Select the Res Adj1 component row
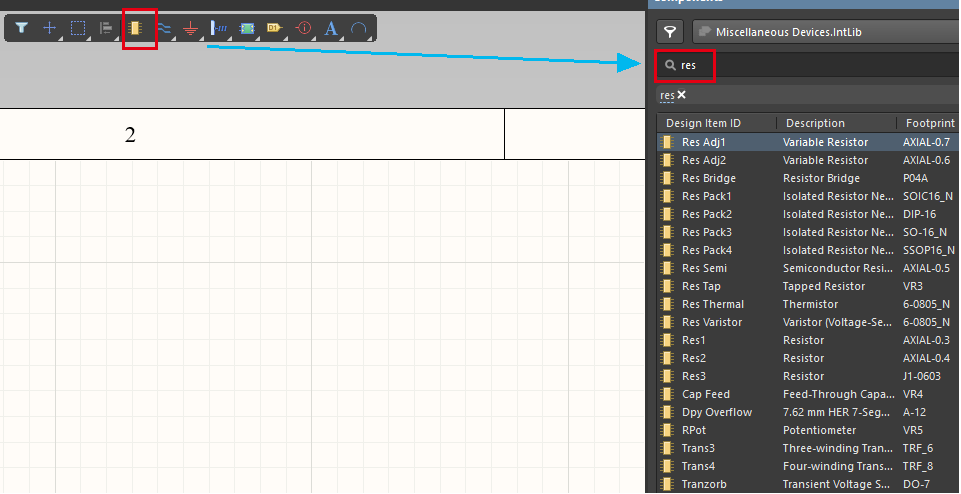This screenshot has width=961, height=494. (x=809, y=142)
